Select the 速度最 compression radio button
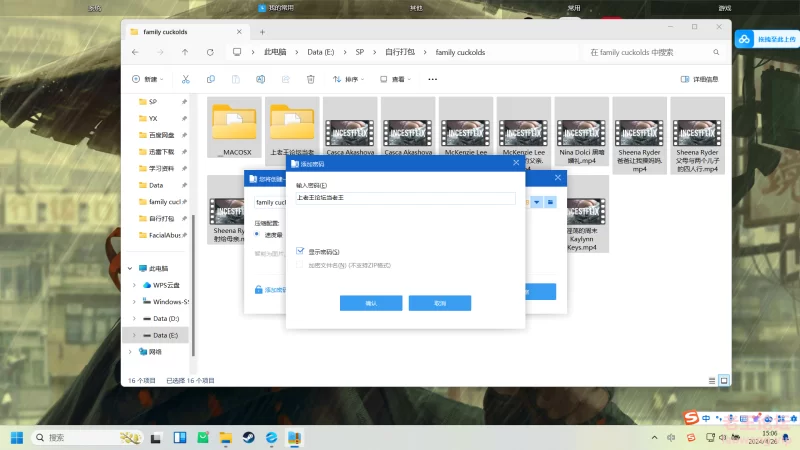The height and width of the screenshot is (450, 800). pyautogui.click(x=257, y=234)
